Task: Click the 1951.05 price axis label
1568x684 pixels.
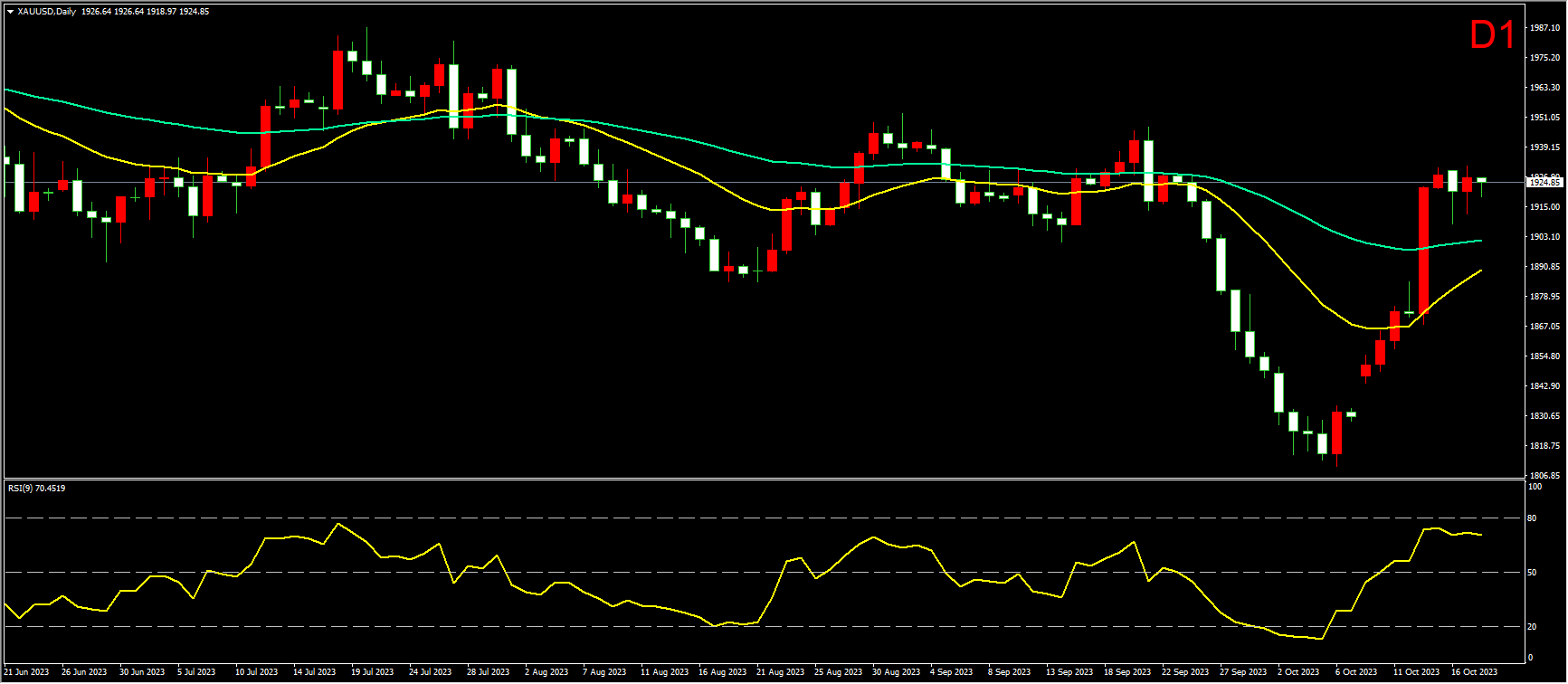Action: point(1544,118)
